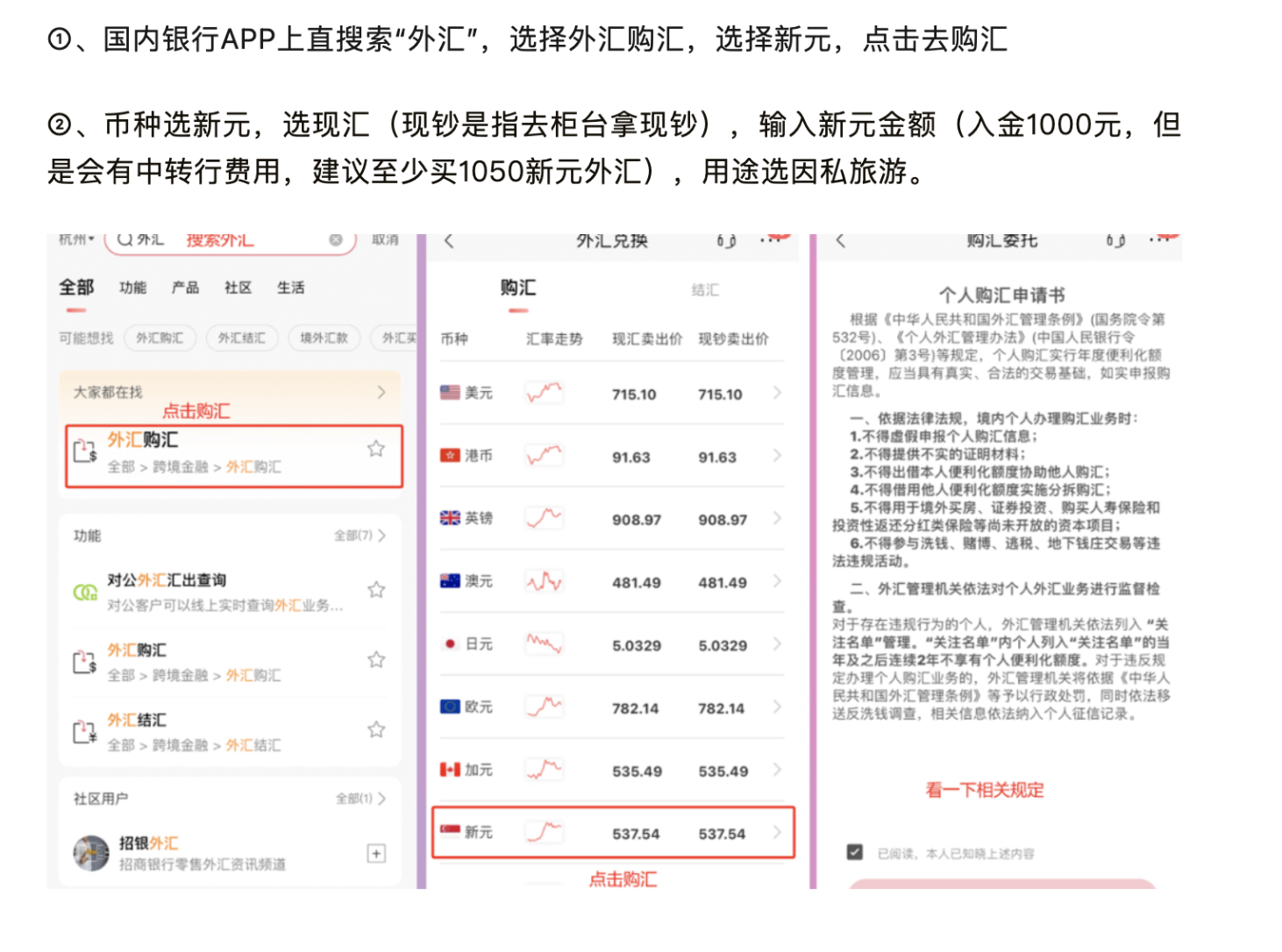Viewport: 1282px width, 952px height.
Task: Expand 全部(1) in the 社区用户 section
Action: 360,799
